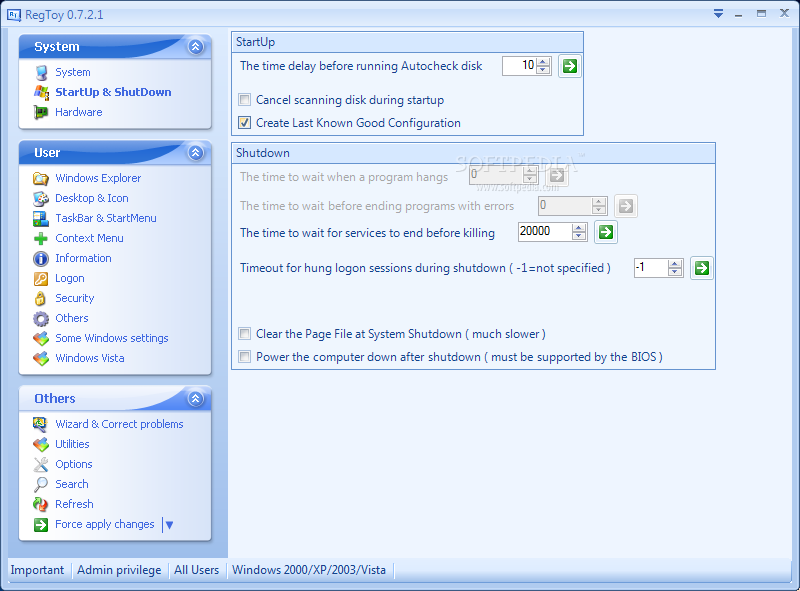Screen dimensions: 800x591
Task: Increase the services kill wait time spinner
Action: pyautogui.click(x=579, y=228)
